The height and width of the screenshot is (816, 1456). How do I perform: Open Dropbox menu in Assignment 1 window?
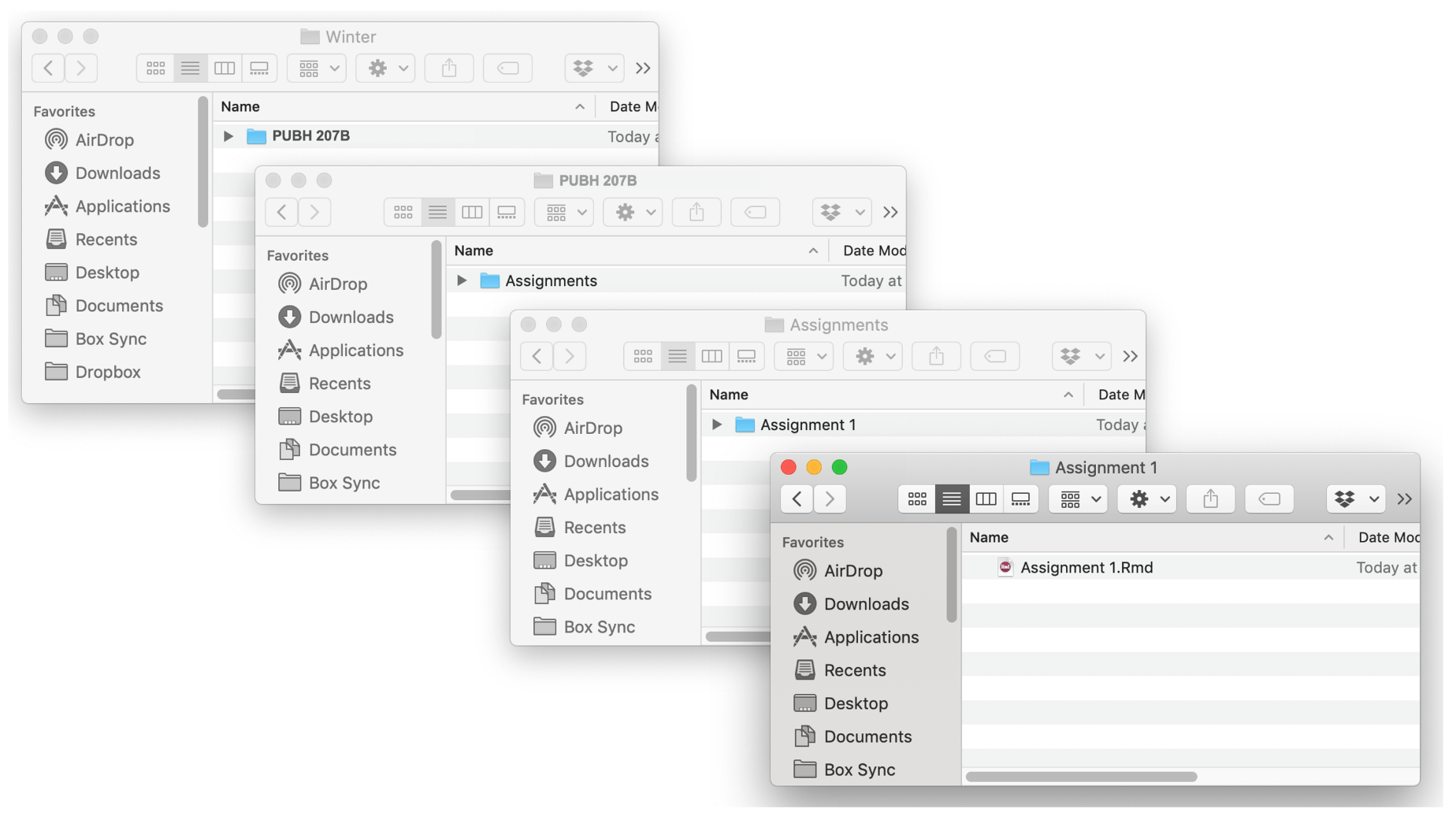point(1356,499)
